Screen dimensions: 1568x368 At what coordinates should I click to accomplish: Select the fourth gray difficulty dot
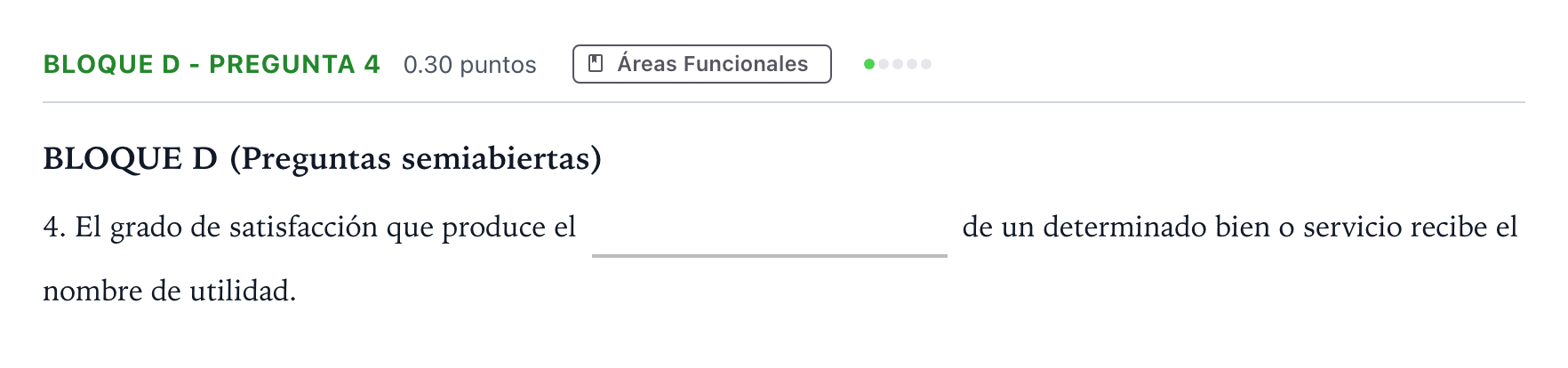(x=912, y=64)
